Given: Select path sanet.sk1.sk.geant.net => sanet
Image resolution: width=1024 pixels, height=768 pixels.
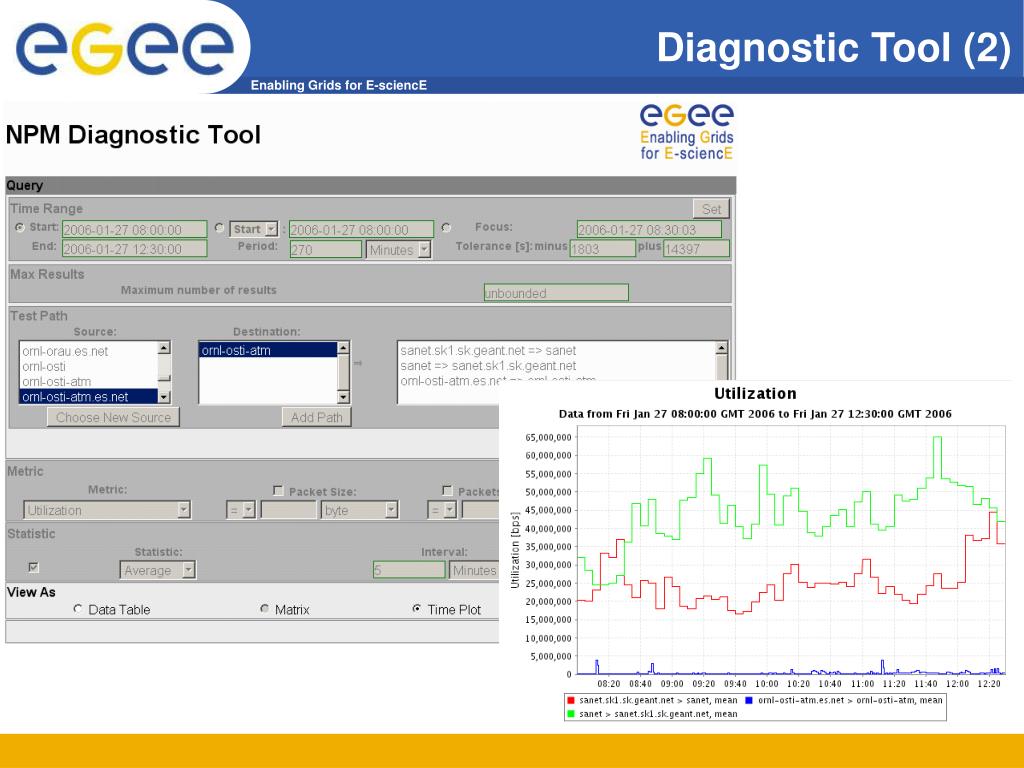Looking at the screenshot, I should click(x=488, y=351).
